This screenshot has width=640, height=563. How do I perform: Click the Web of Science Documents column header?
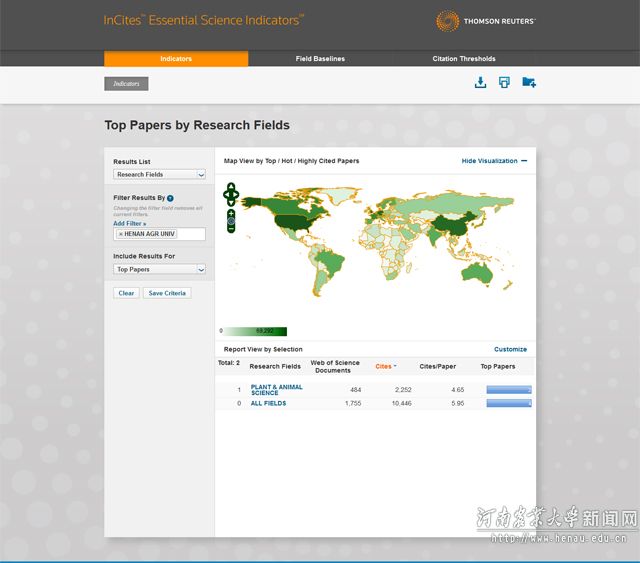coord(335,367)
